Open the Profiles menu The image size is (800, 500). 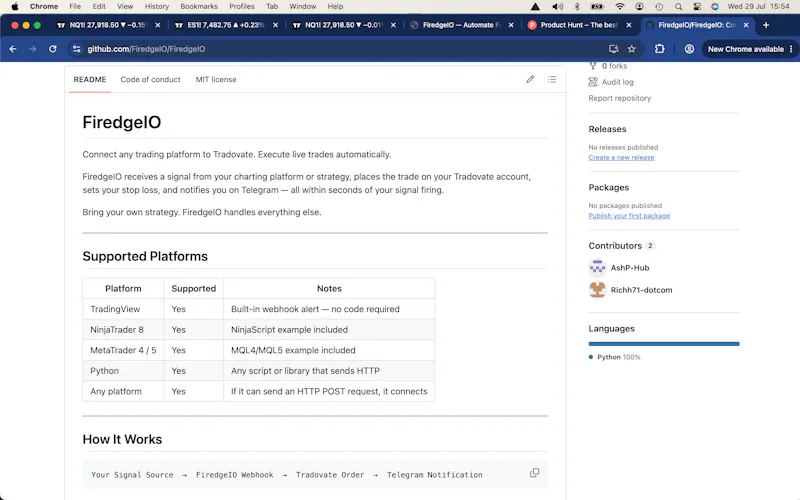click(242, 7)
